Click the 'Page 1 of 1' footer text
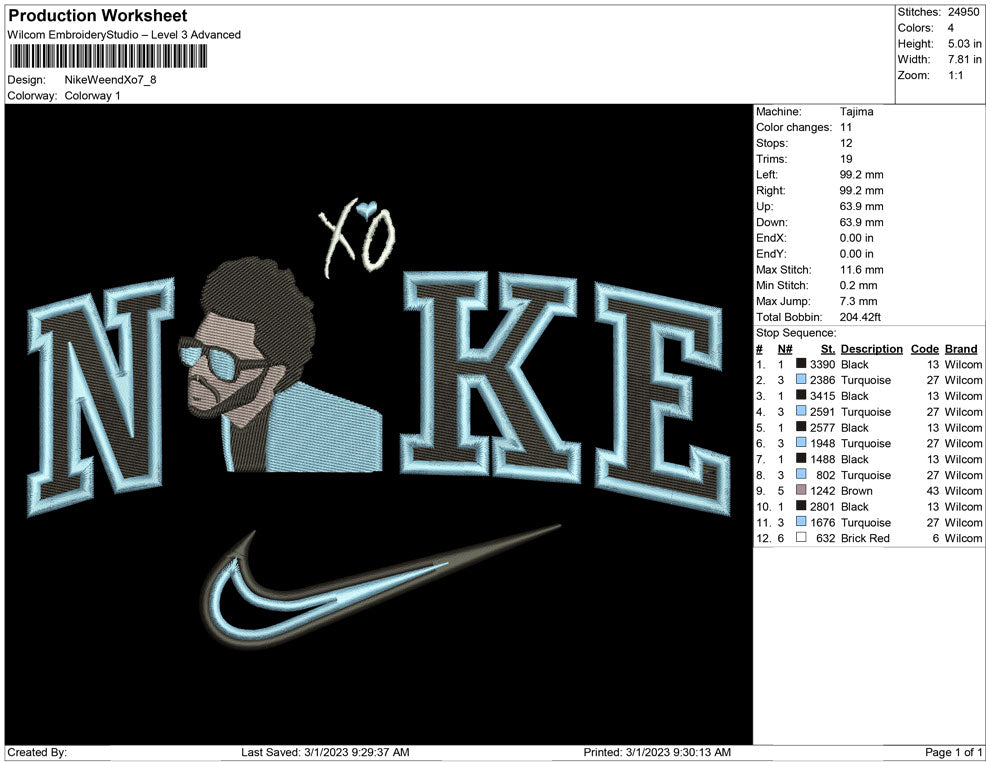This screenshot has width=990, height=762. tap(953, 752)
